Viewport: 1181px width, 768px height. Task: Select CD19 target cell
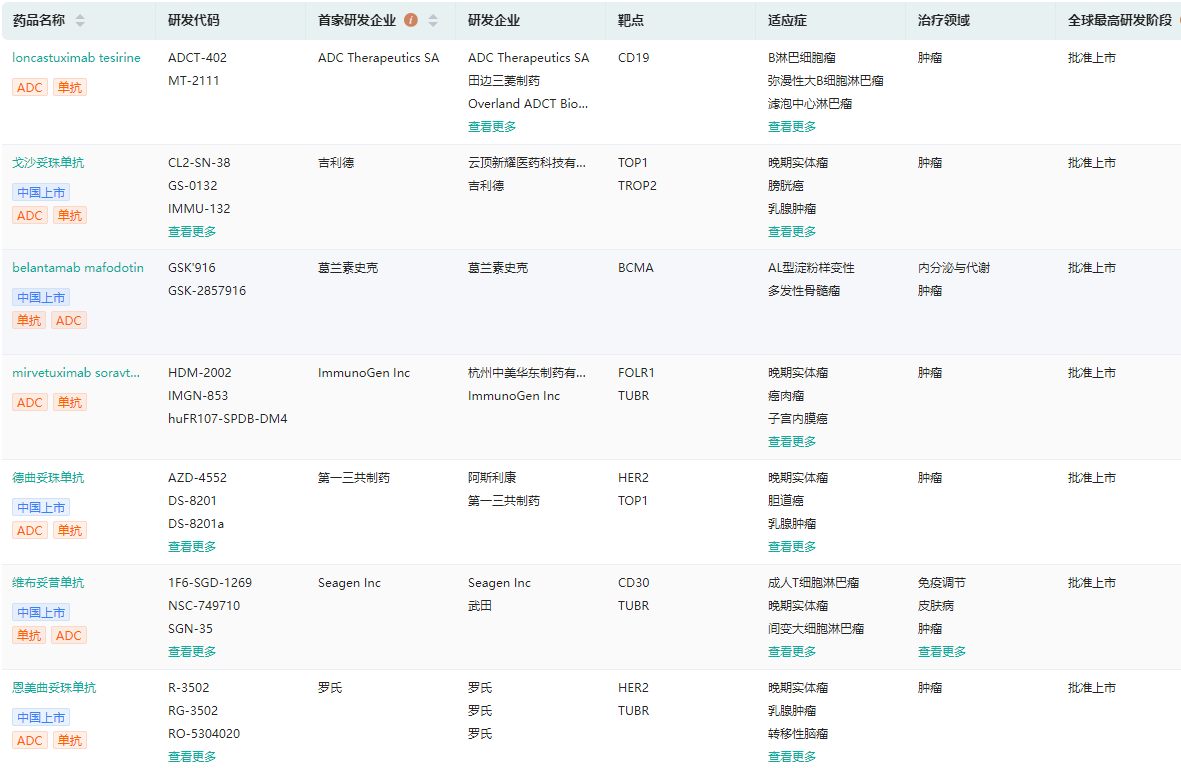click(x=633, y=57)
